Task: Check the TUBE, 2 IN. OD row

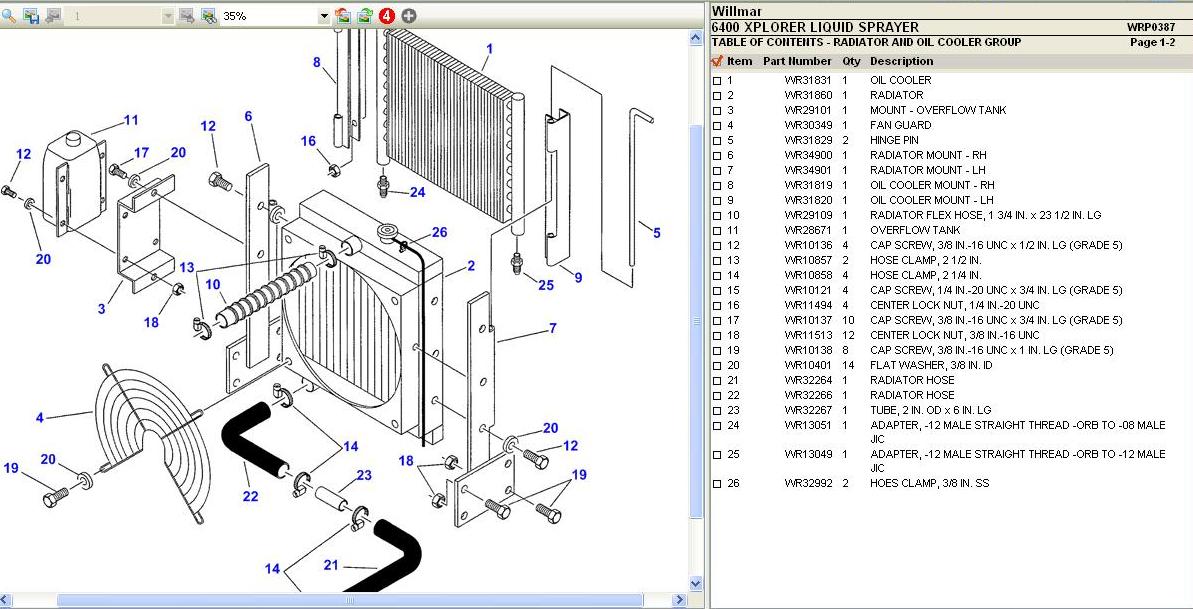Action: click(717, 411)
